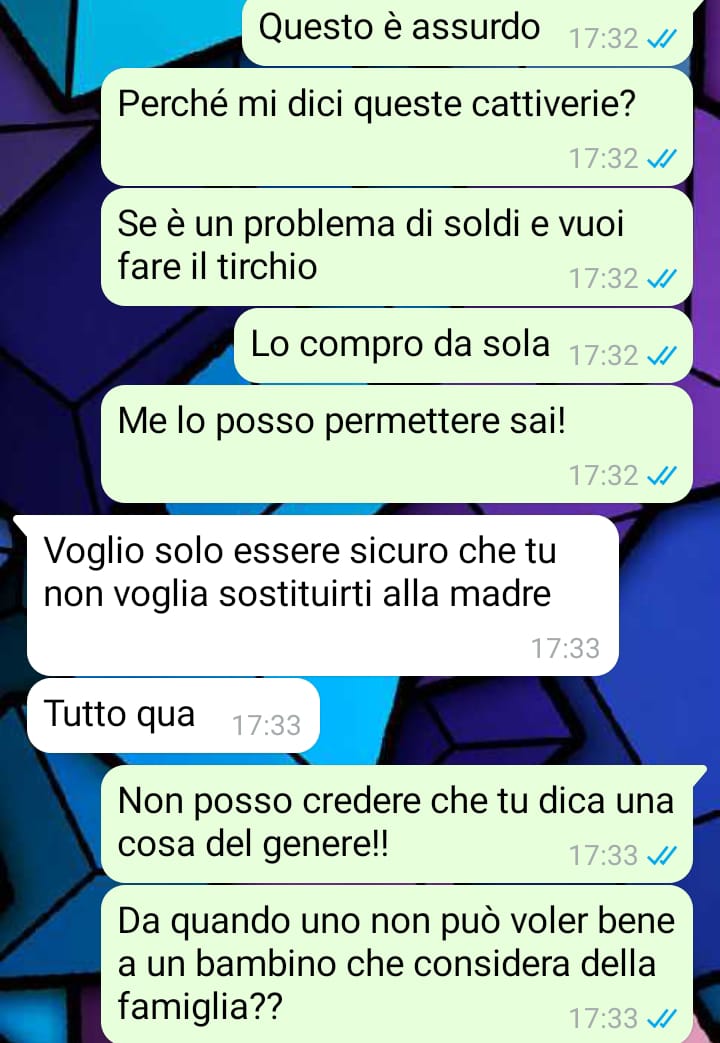Image resolution: width=720 pixels, height=1043 pixels.
Task: Click the read receipt ticks on 'Questo è assurdo'
Action: coord(661,39)
